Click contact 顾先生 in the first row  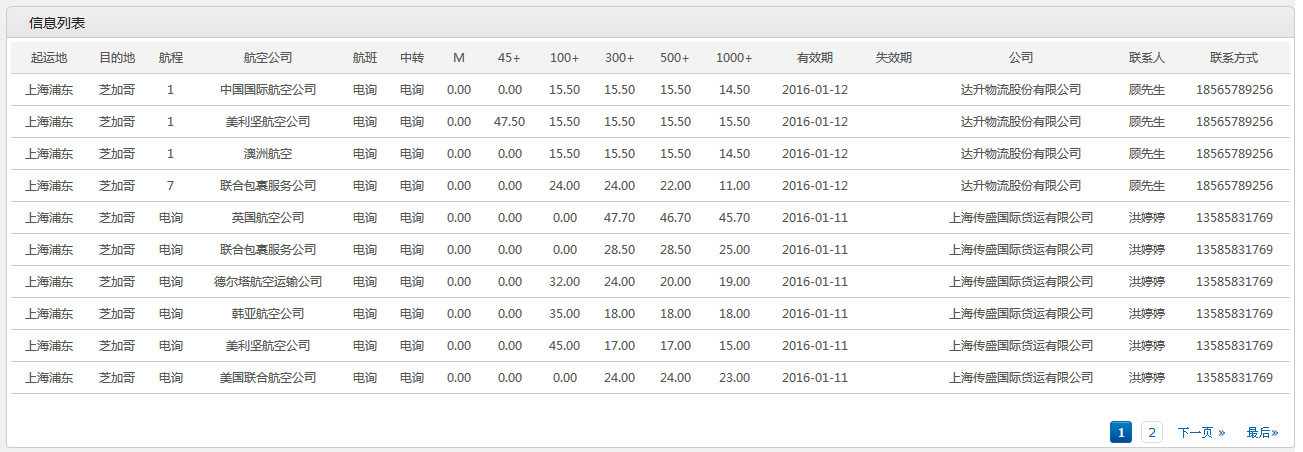[x=1147, y=90]
